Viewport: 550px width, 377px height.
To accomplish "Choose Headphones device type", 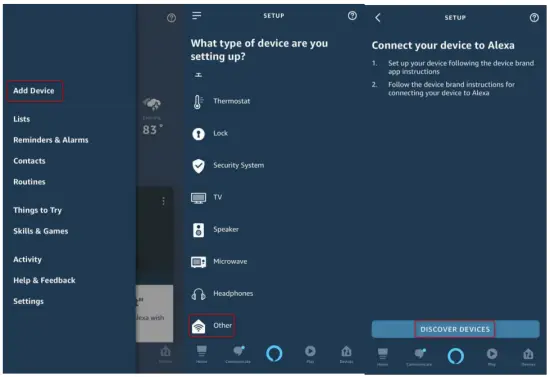I will (x=233, y=294).
